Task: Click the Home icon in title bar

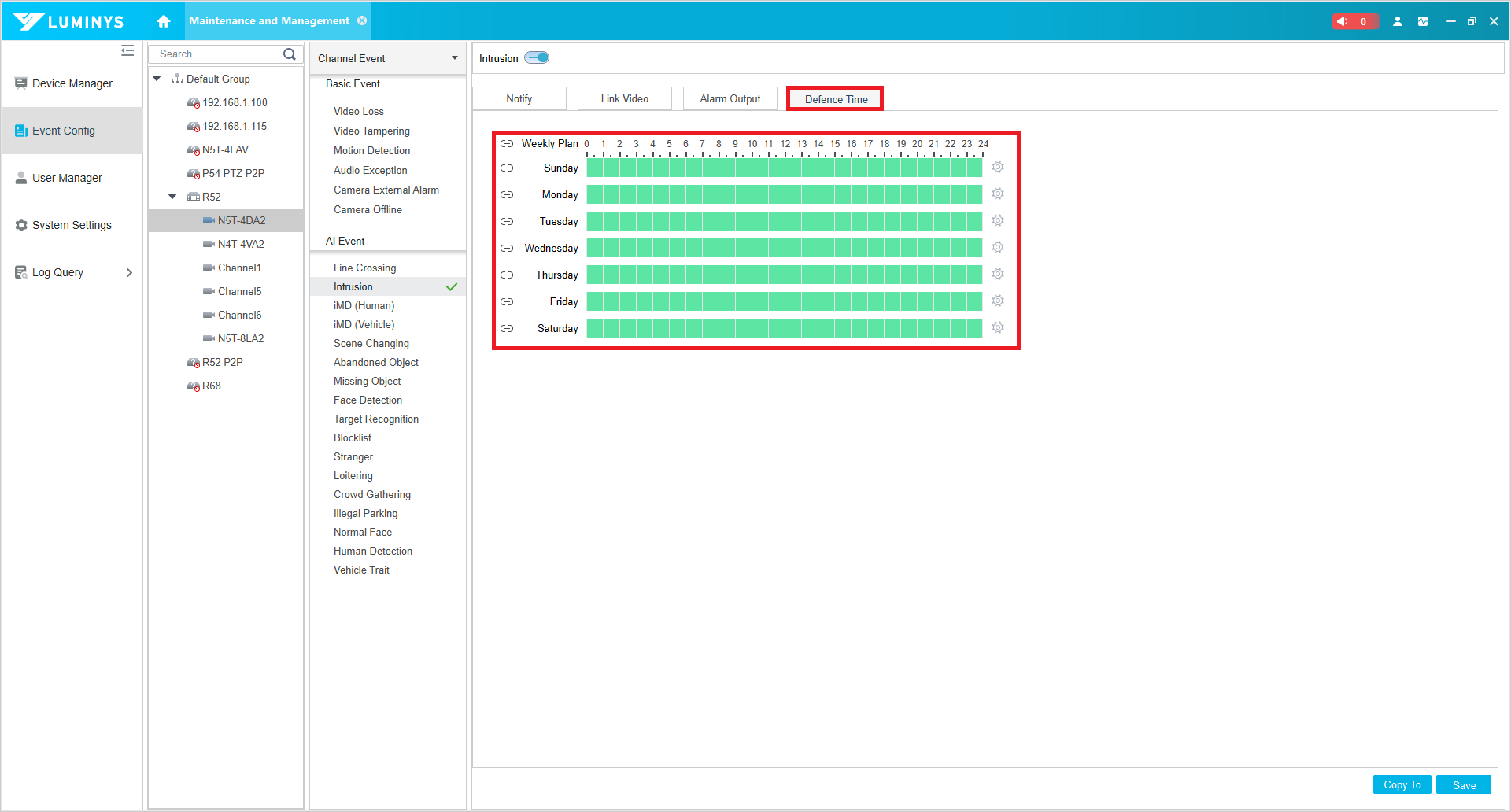Action: (x=164, y=21)
